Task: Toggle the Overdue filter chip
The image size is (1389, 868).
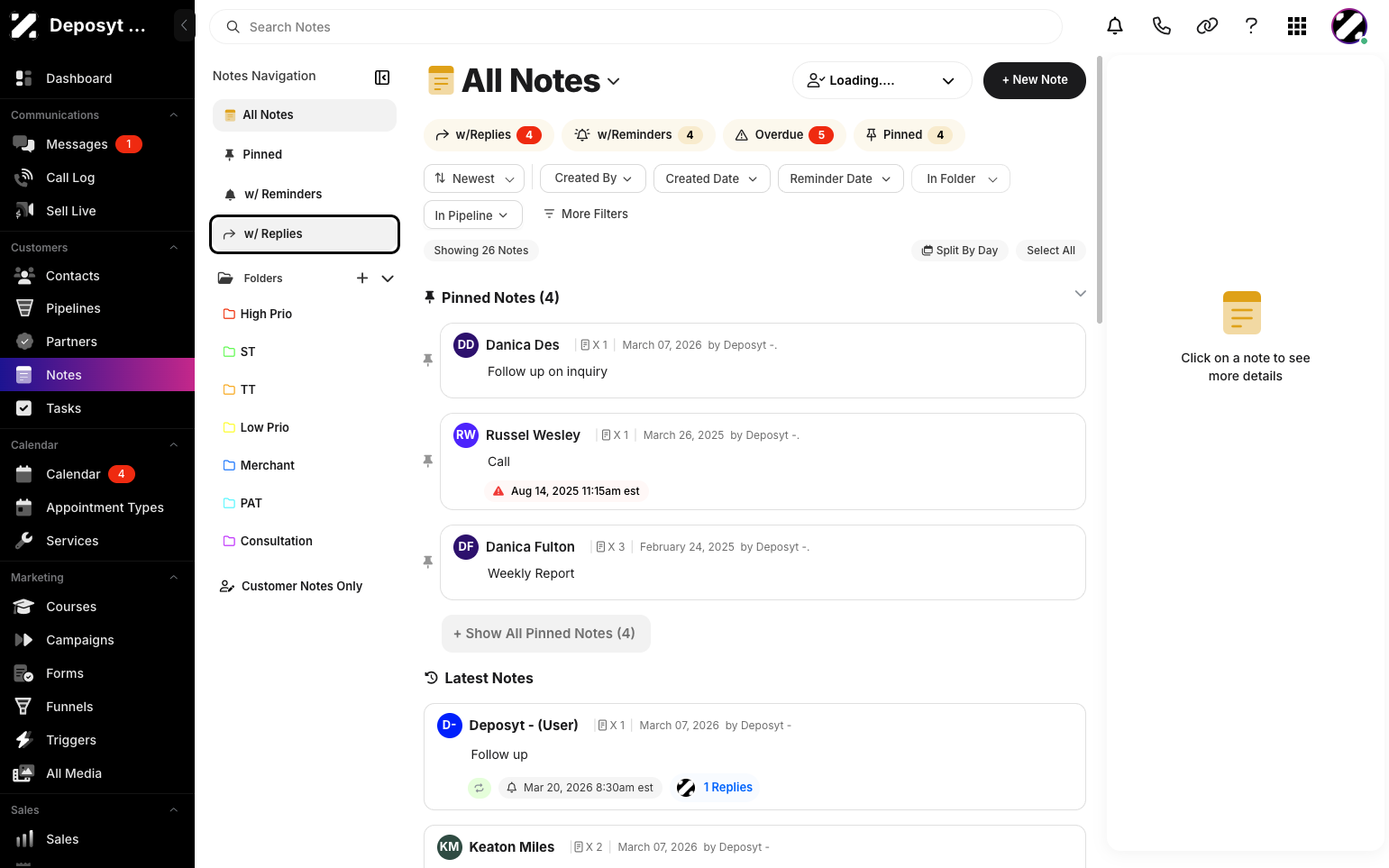Action: [784, 135]
